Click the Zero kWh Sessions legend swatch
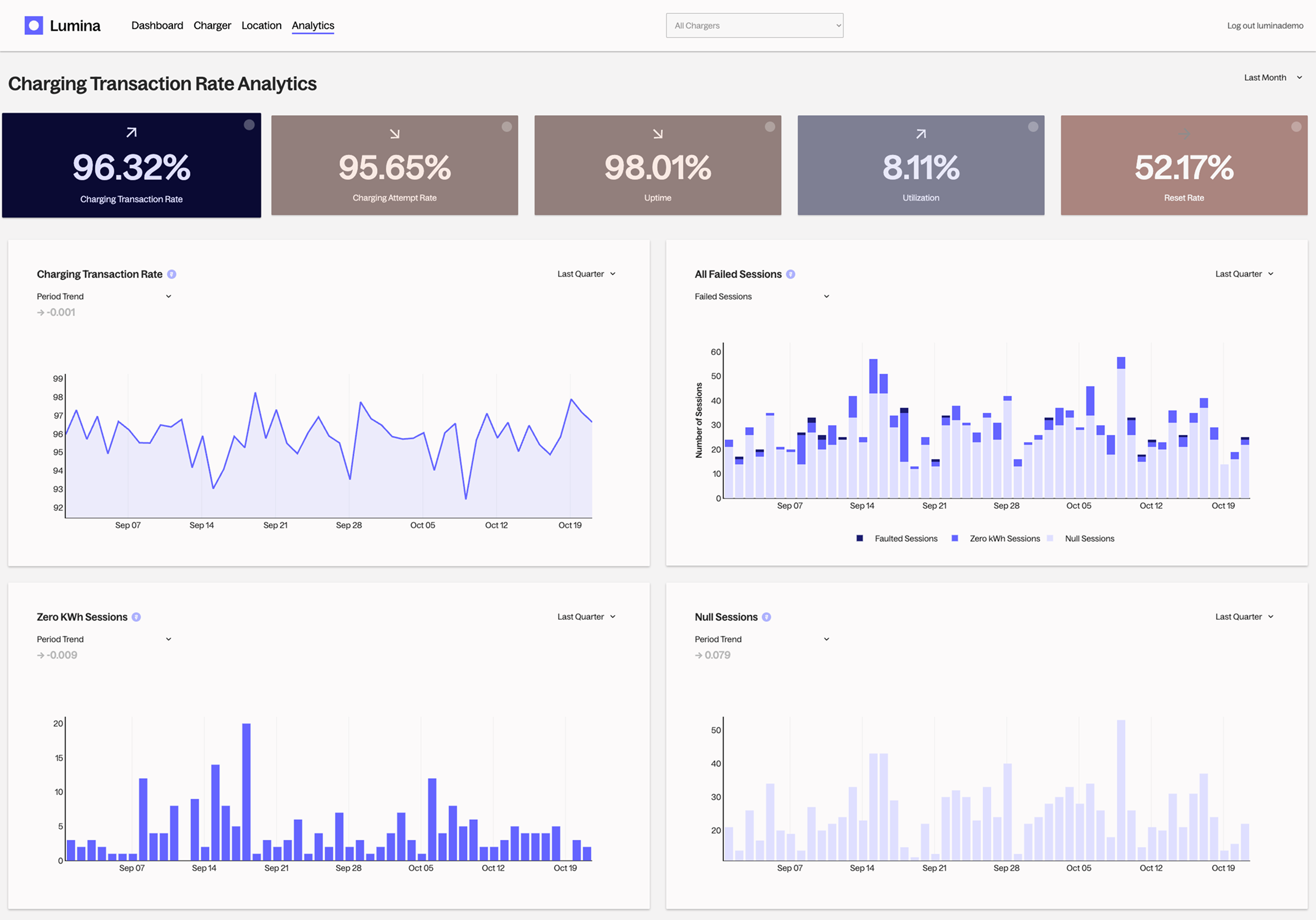This screenshot has width=1316, height=920. [x=955, y=538]
